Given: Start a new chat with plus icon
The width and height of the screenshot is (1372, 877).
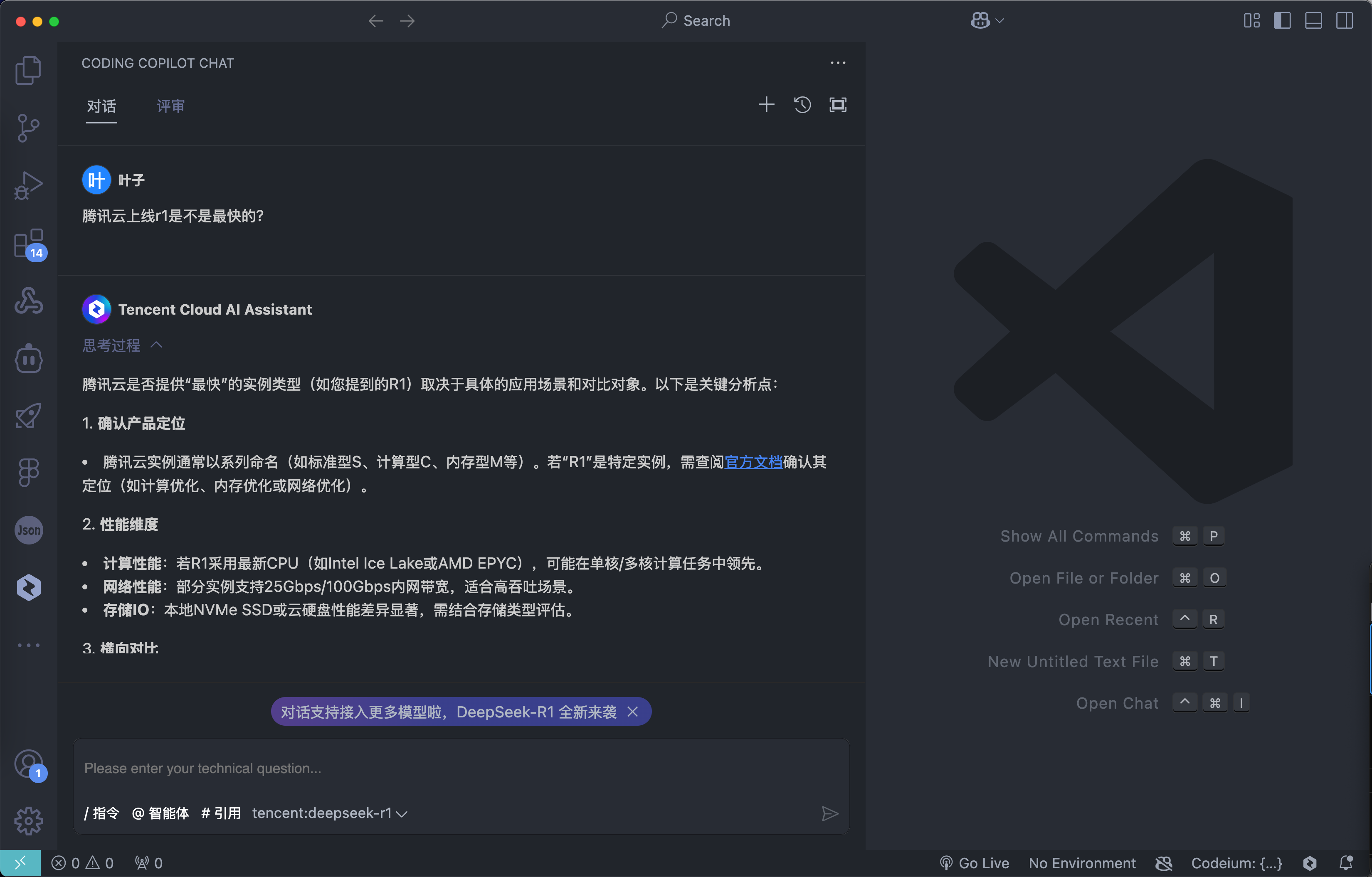Looking at the screenshot, I should (766, 104).
